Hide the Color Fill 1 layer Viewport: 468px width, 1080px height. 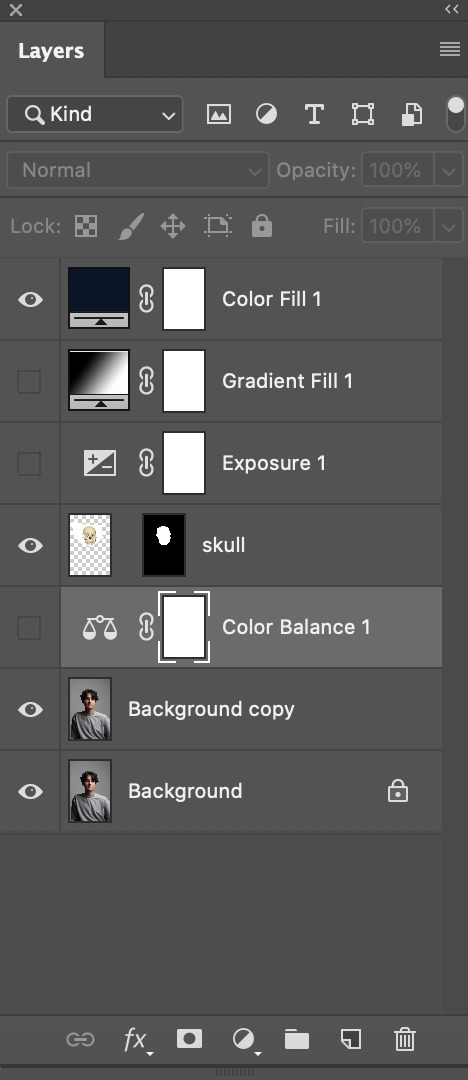point(30,299)
